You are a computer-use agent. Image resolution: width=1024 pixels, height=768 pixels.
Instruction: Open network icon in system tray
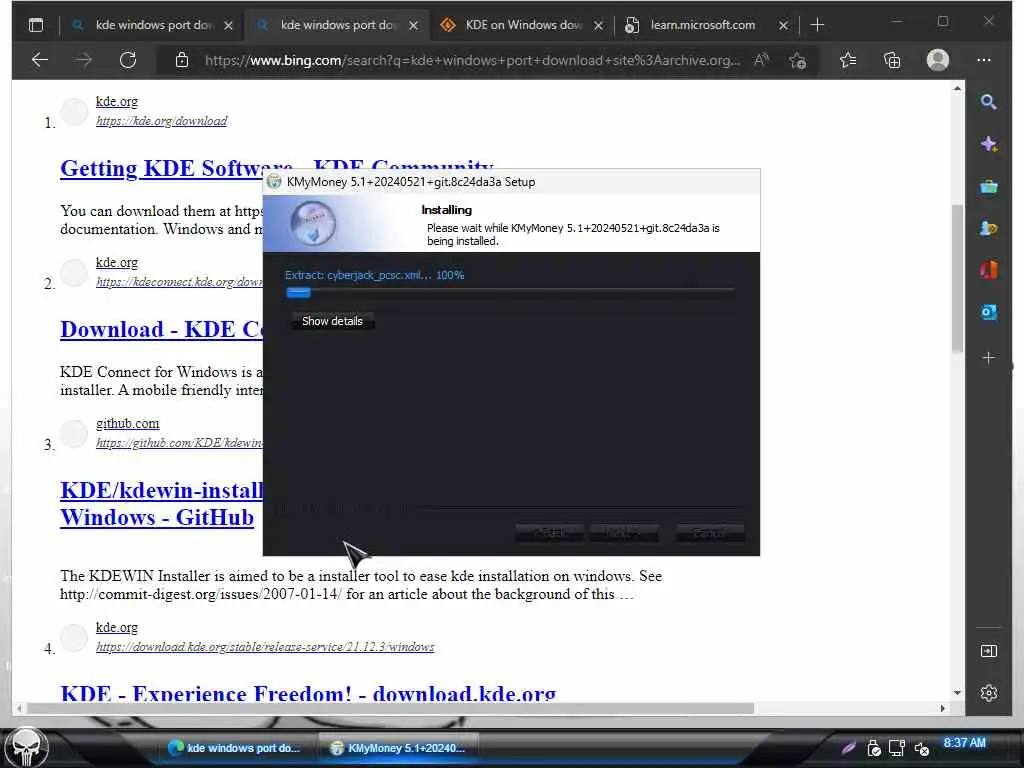[897, 748]
